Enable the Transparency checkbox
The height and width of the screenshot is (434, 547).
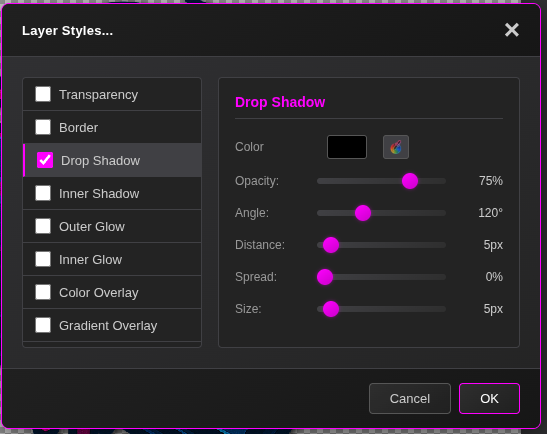(x=43, y=94)
